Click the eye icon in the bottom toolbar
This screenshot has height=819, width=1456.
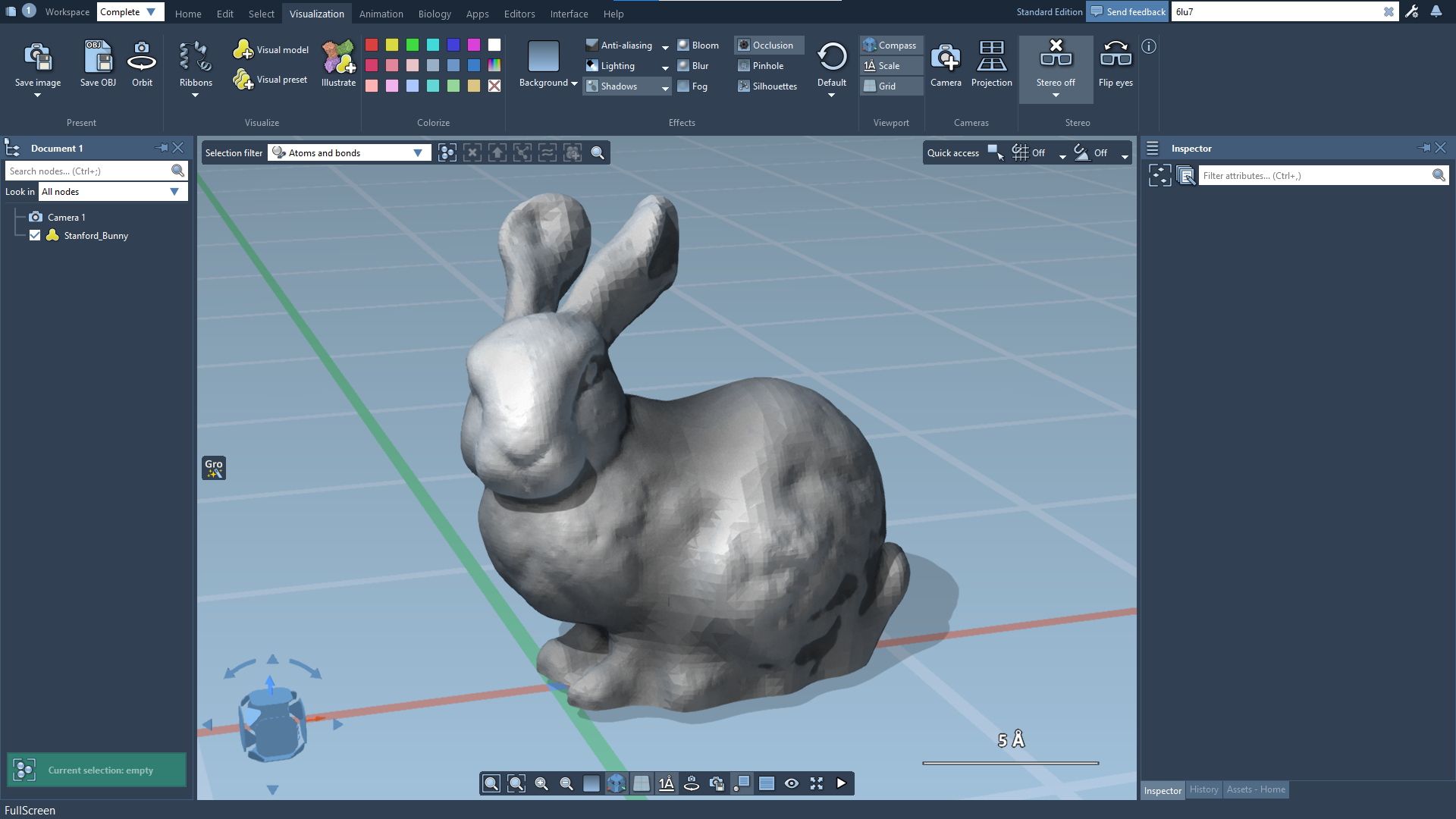(792, 783)
